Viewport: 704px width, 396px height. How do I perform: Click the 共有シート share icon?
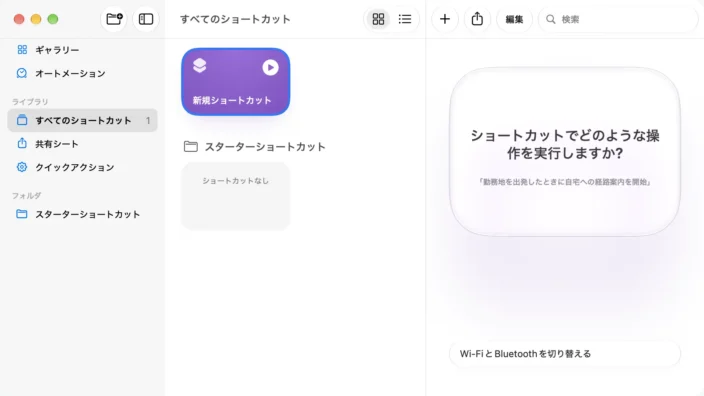[x=22, y=143]
